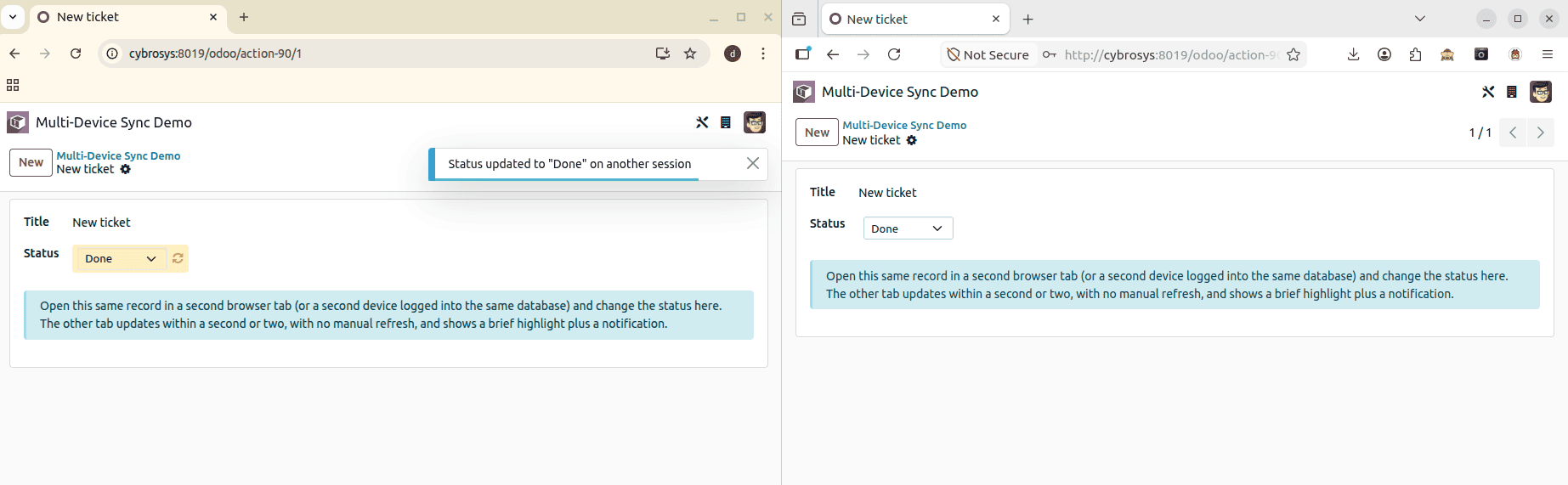Open Odoo app menu icon in Chrome window
Viewport: 1568px width, 485px height.
pos(18,122)
